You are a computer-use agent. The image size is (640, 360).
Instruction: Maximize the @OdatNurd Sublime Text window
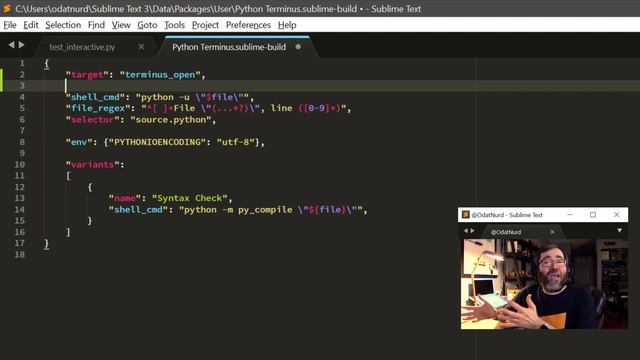pos(593,214)
